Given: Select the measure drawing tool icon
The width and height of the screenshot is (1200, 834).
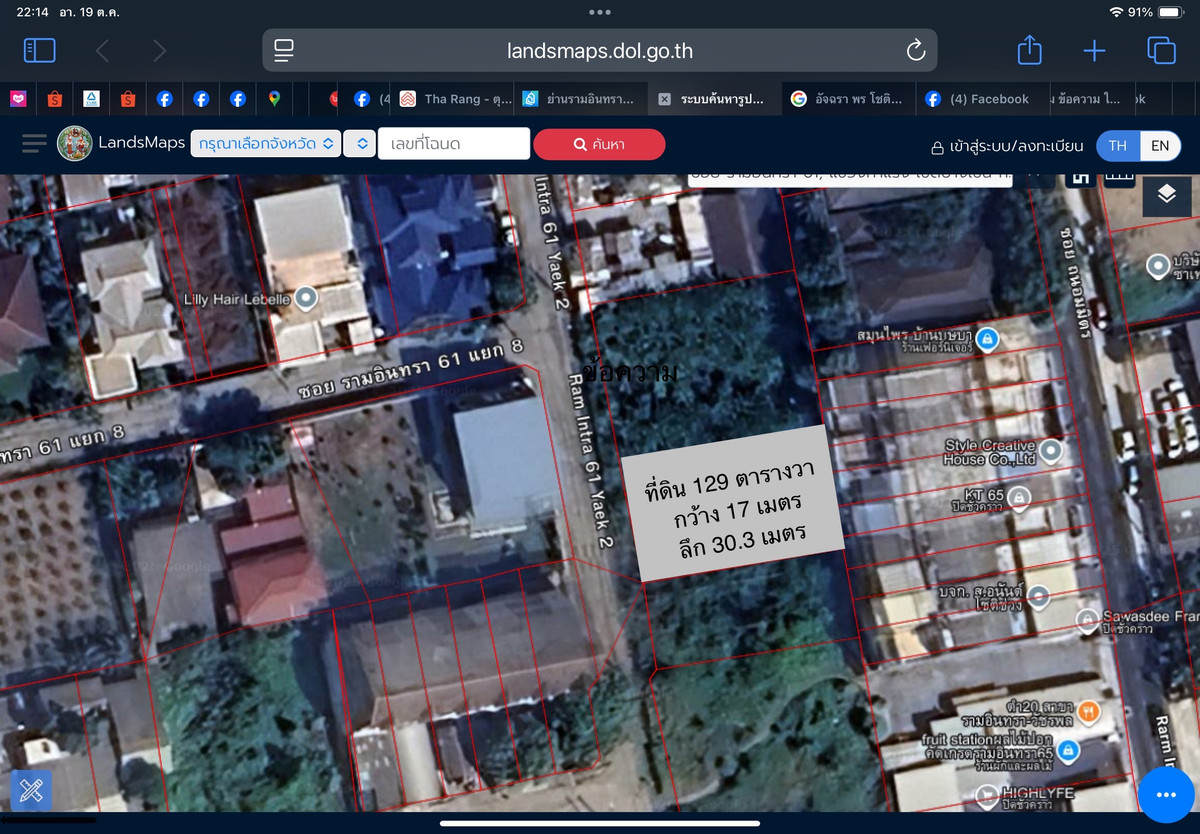Looking at the screenshot, I should (x=30, y=791).
